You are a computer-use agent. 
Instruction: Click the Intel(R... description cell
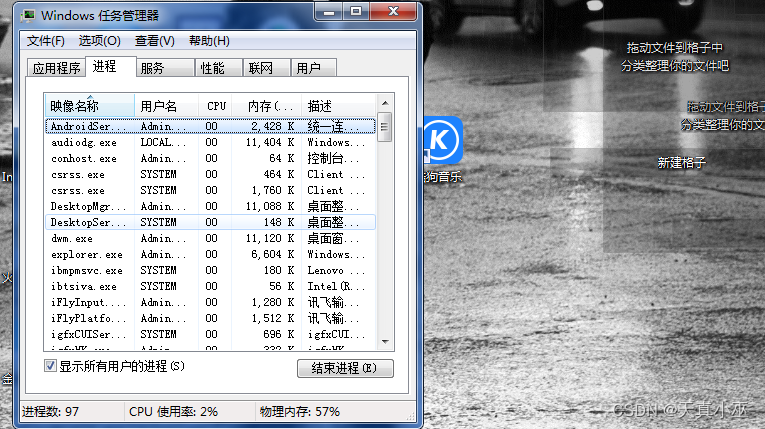pyautogui.click(x=336, y=286)
